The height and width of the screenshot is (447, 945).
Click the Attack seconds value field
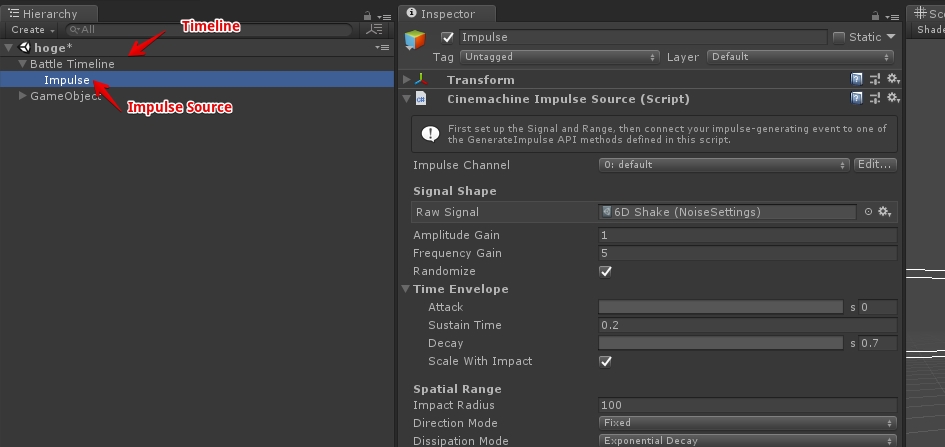878,307
